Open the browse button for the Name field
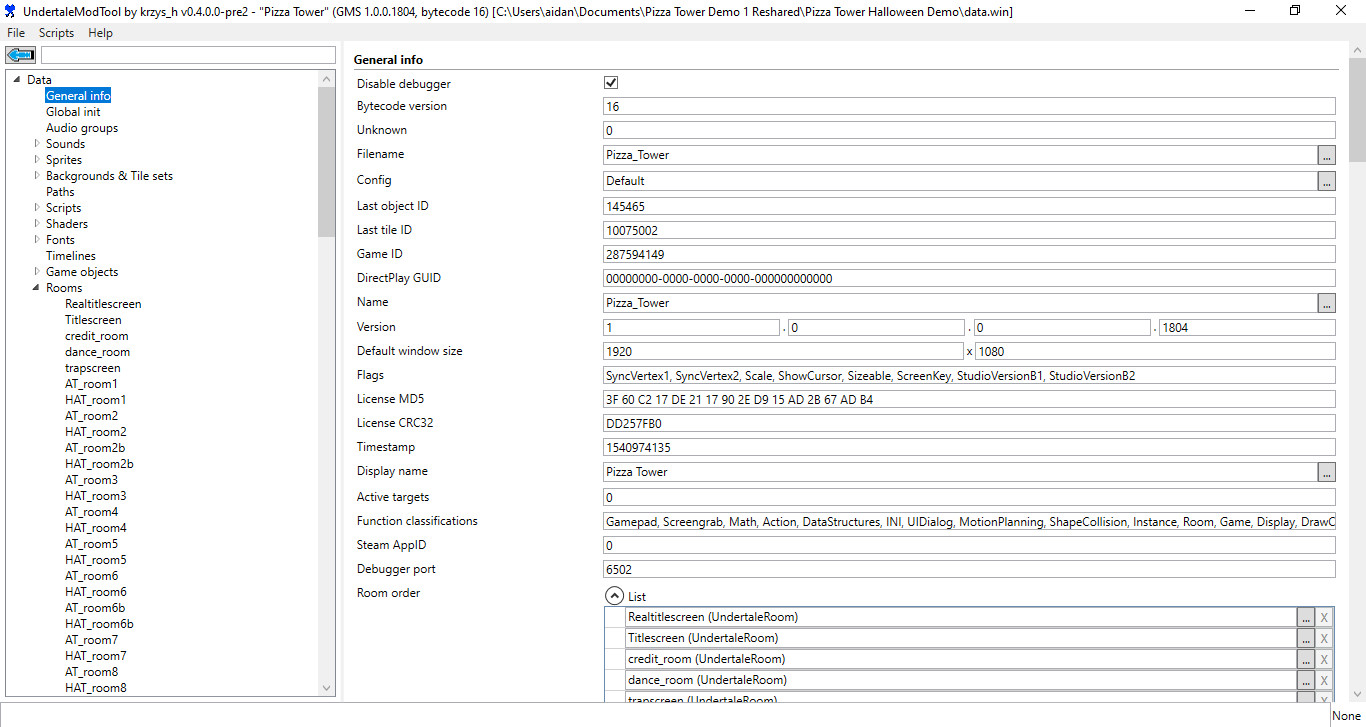This screenshot has width=1366, height=727. click(1326, 303)
